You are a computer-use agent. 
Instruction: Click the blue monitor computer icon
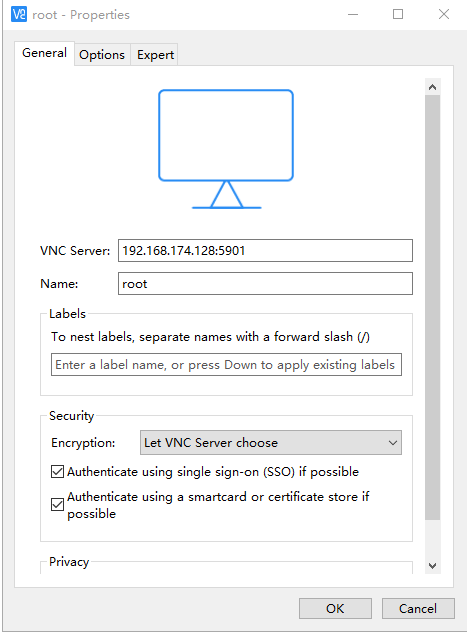point(226,149)
